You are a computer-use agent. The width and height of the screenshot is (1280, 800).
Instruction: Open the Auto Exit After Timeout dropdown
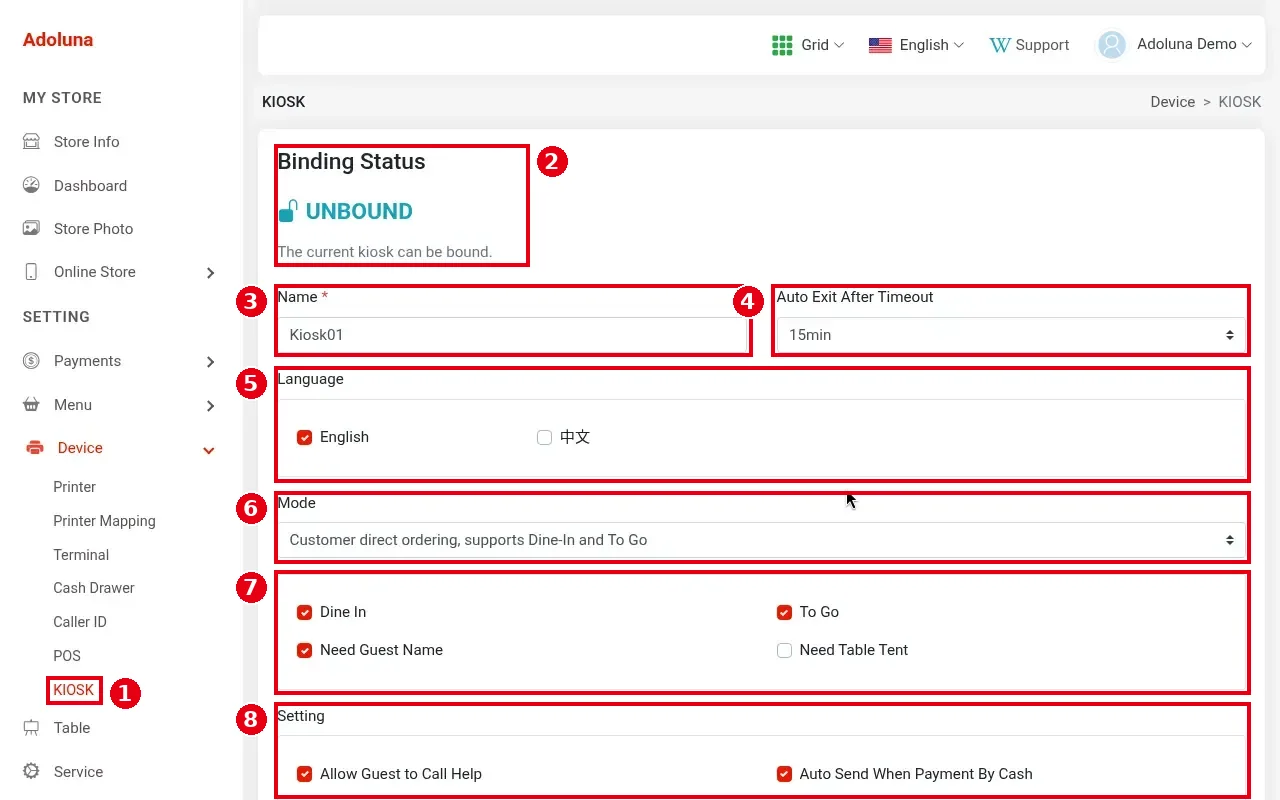(1011, 335)
